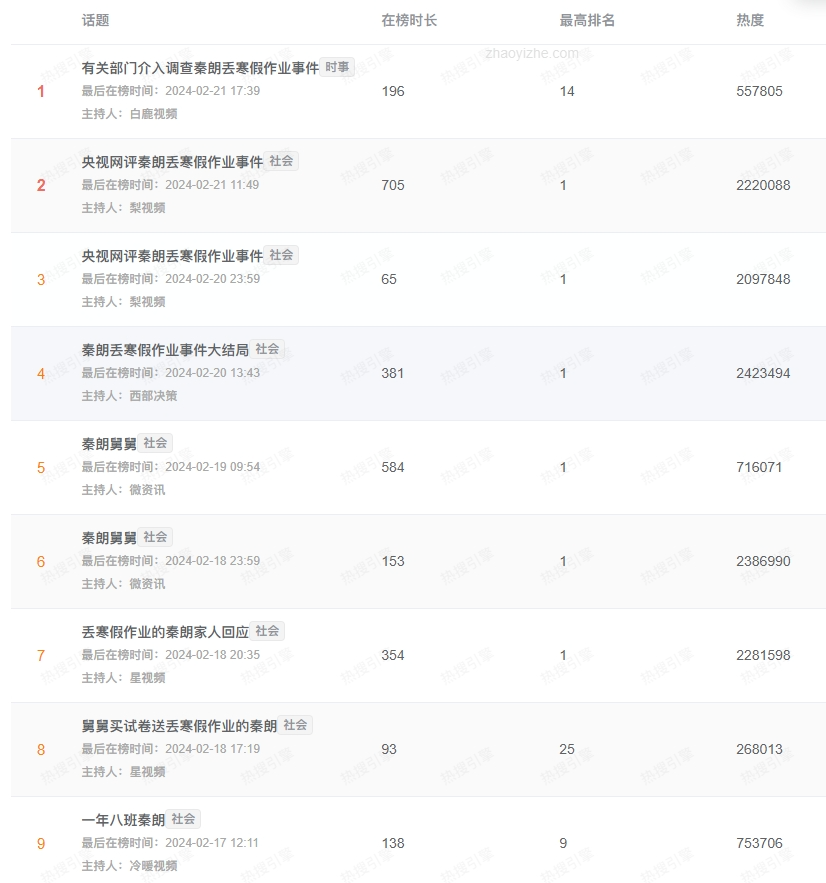Open topic "有关部门介入调查秦朗丢寒假作业事件"

pos(200,68)
